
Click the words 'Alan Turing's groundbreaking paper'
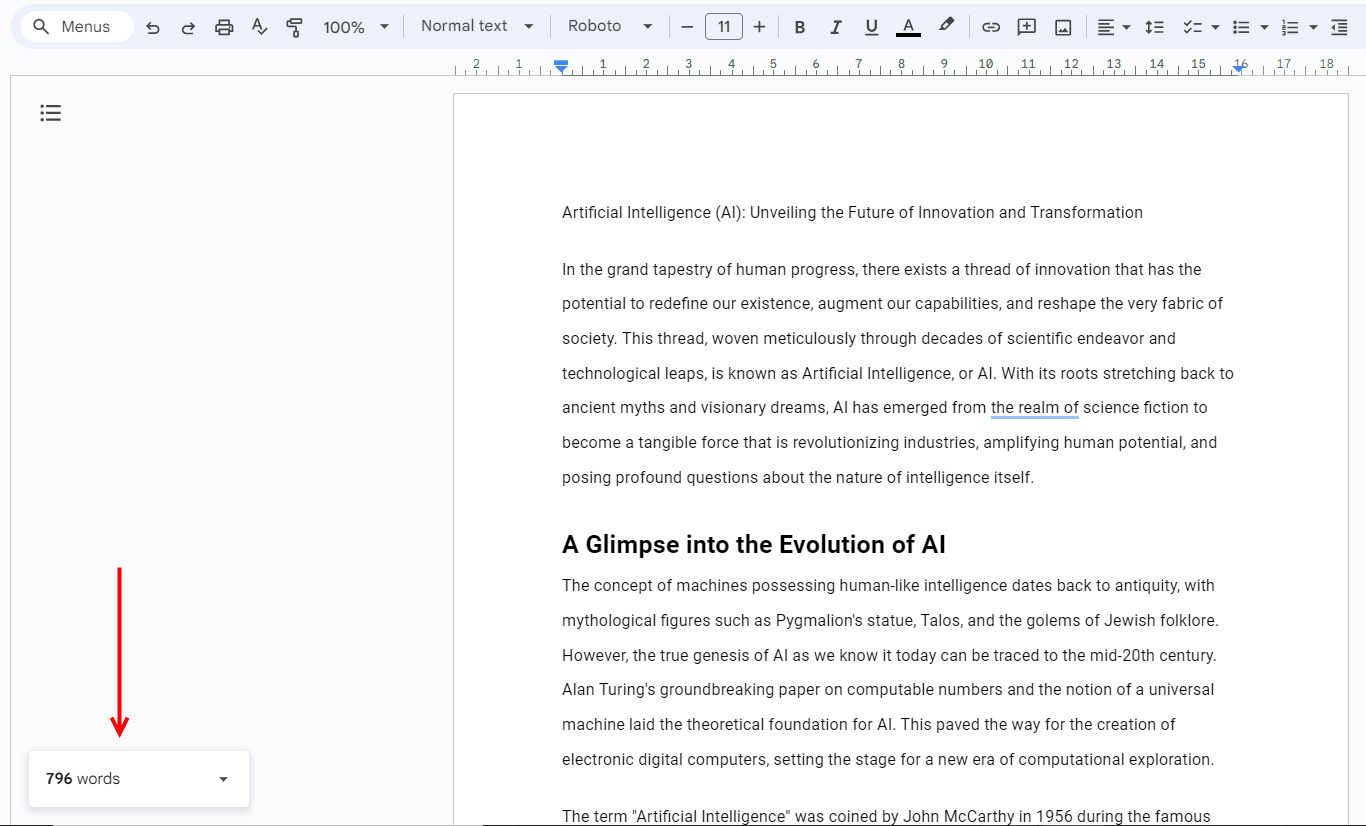tap(688, 690)
